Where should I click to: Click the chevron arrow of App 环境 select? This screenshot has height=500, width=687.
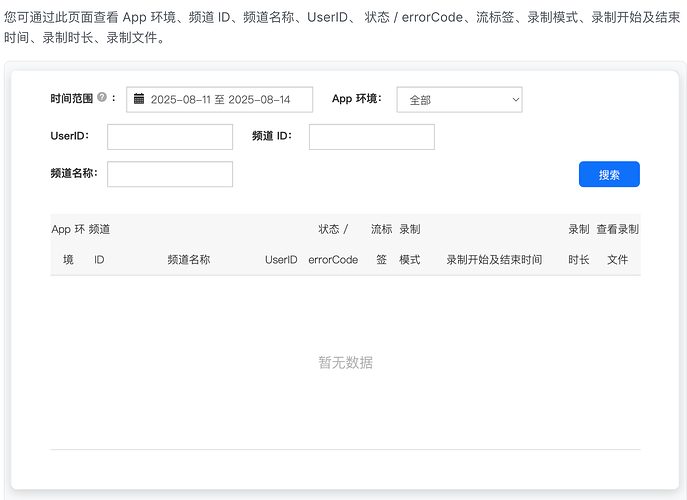pos(515,99)
